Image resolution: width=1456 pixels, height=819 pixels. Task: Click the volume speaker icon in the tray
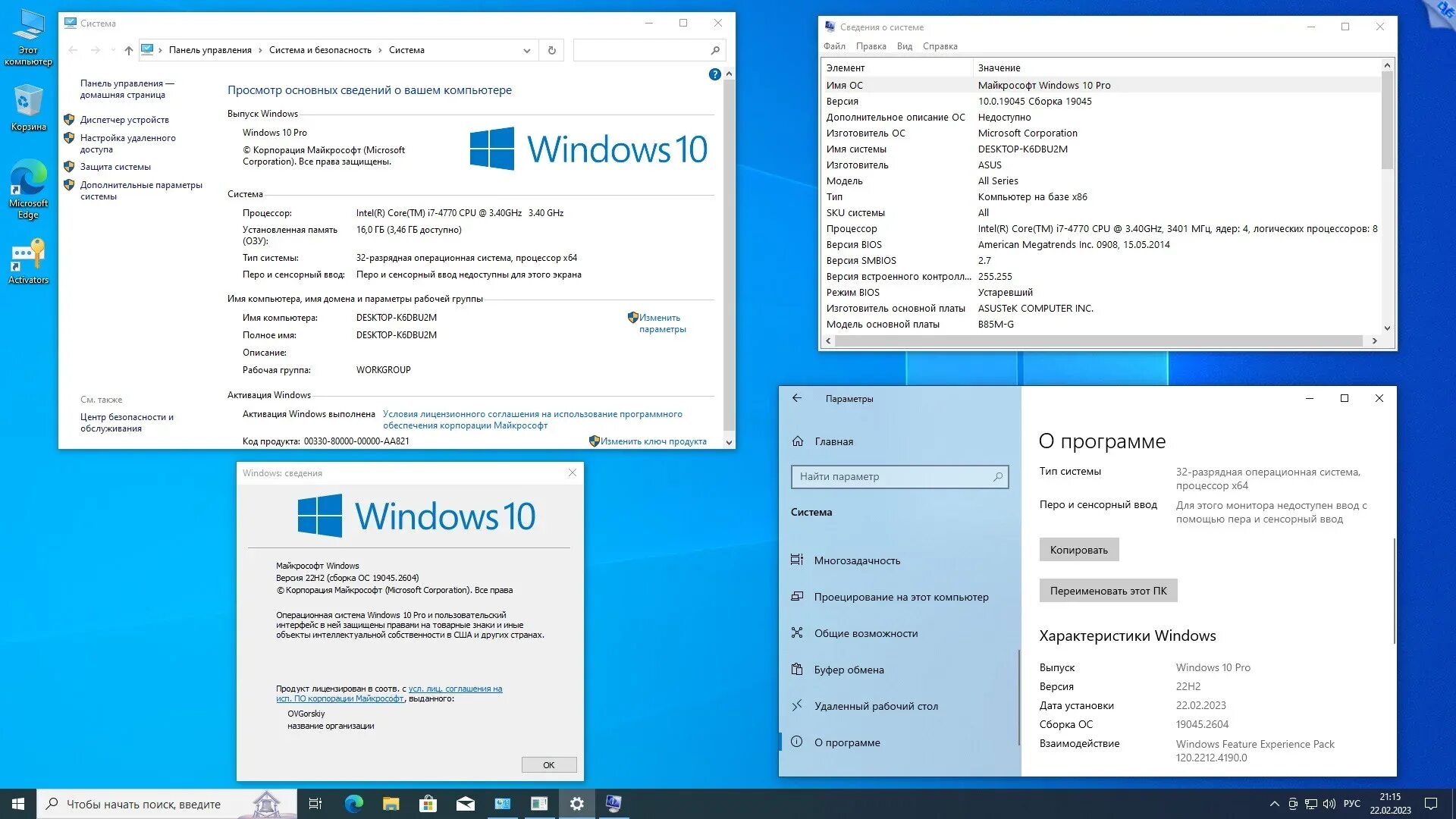point(1329,804)
